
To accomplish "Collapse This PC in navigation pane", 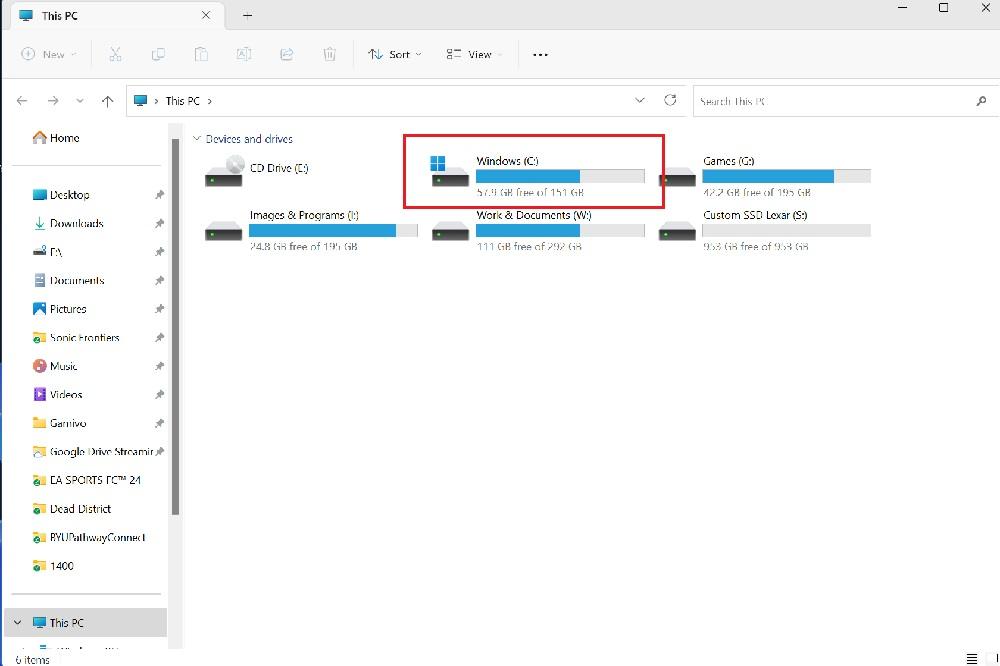I will click(x=17, y=622).
